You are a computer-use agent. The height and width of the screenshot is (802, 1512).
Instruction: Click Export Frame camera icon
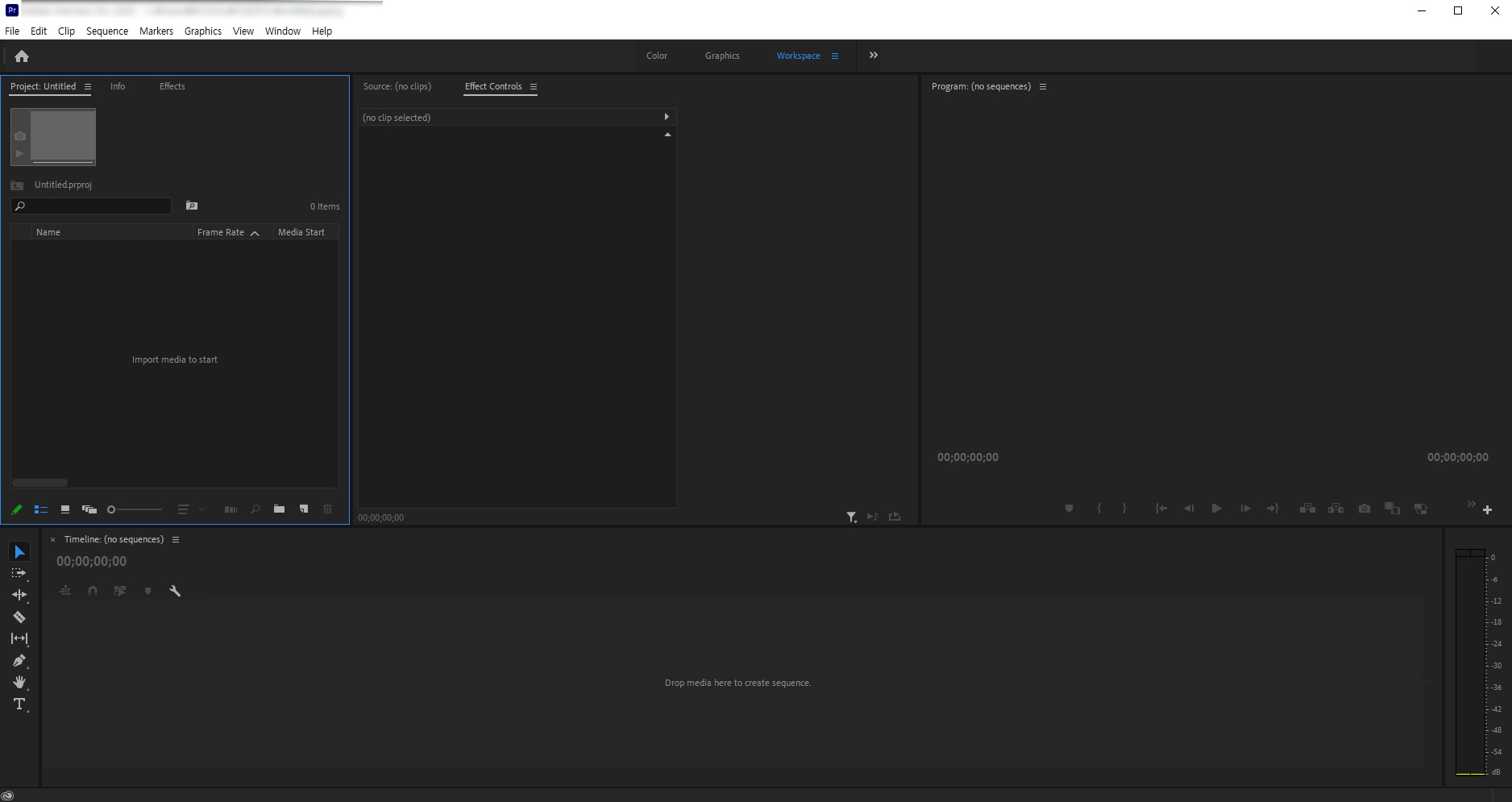pos(1364,509)
